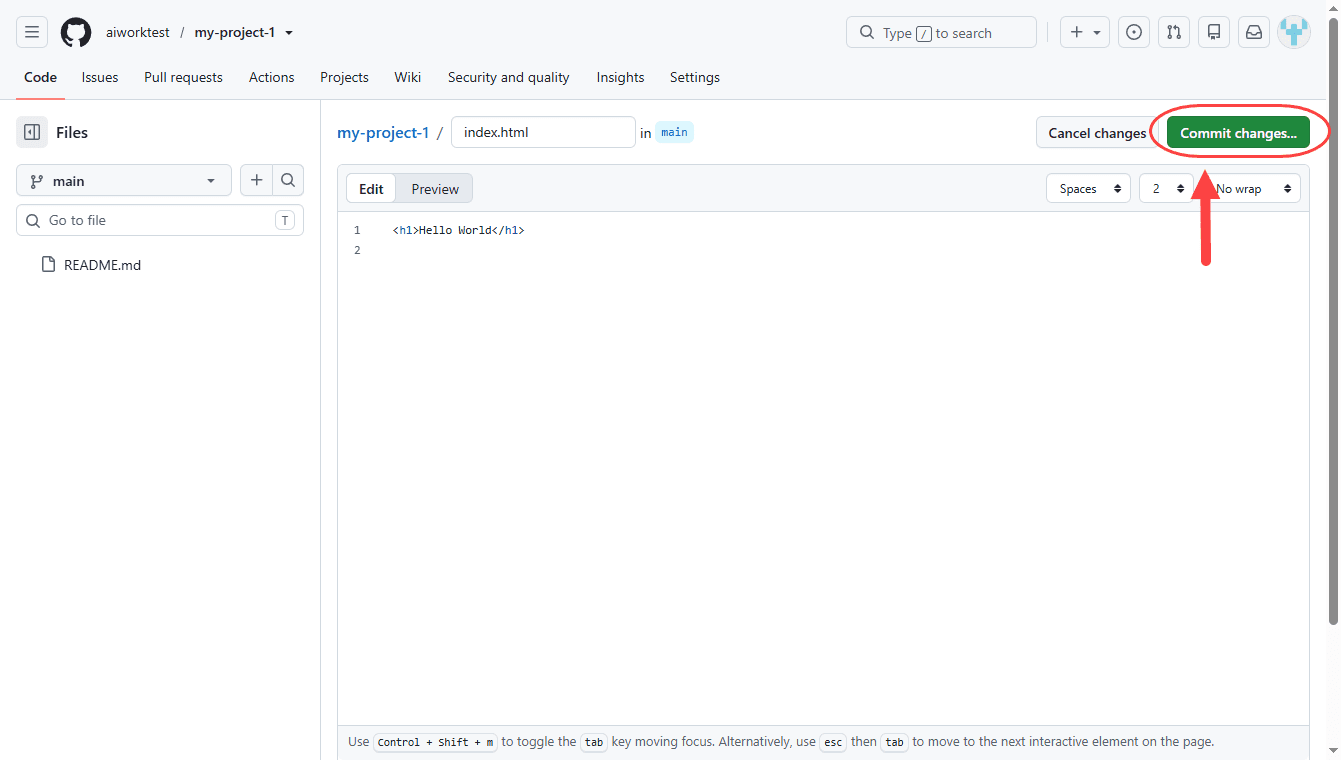Open the main branch selector dropdown
This screenshot has width=1341, height=760.
[124, 181]
